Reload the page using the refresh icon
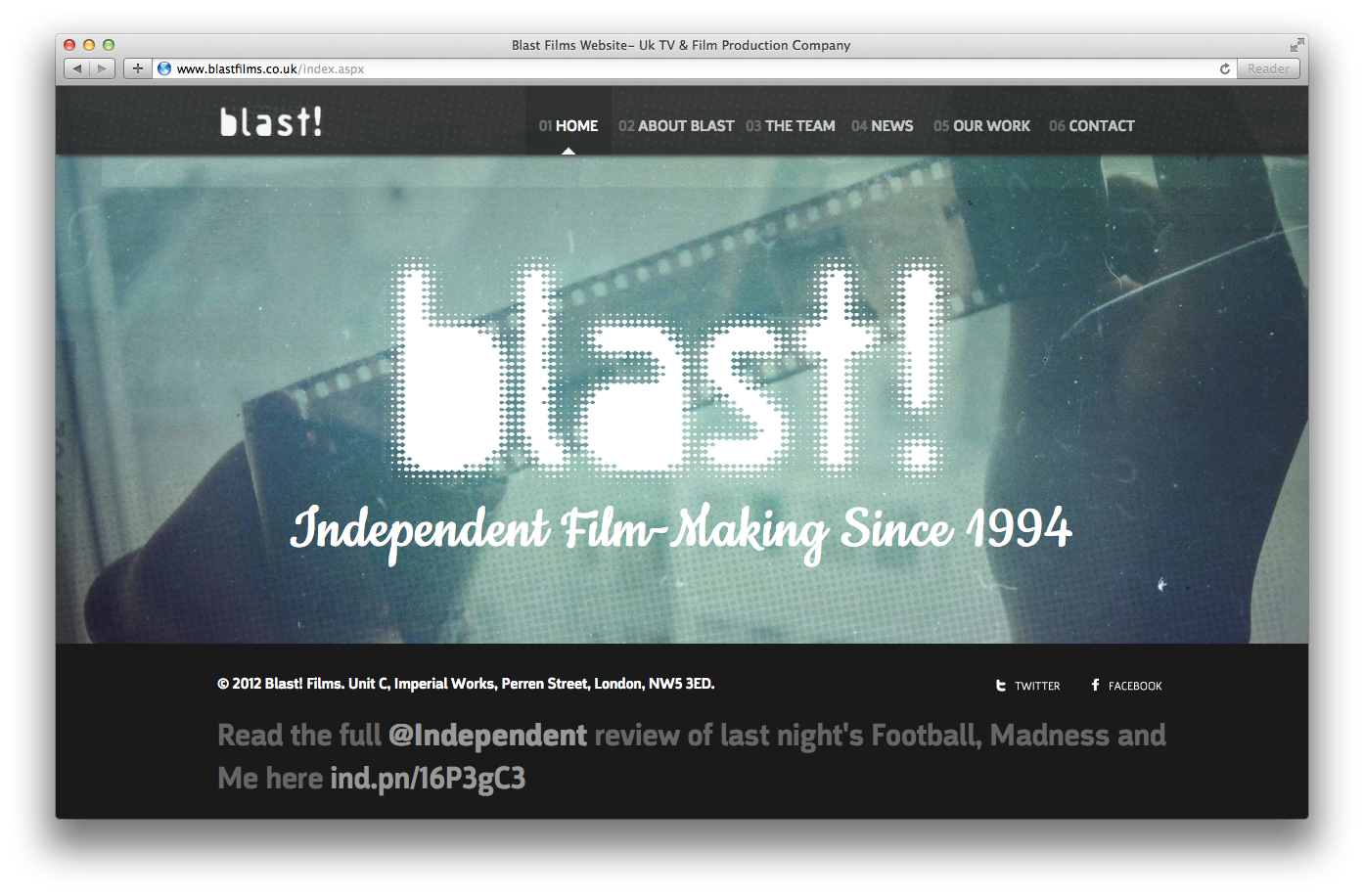Viewport: 1364px width, 896px height. point(1224,68)
